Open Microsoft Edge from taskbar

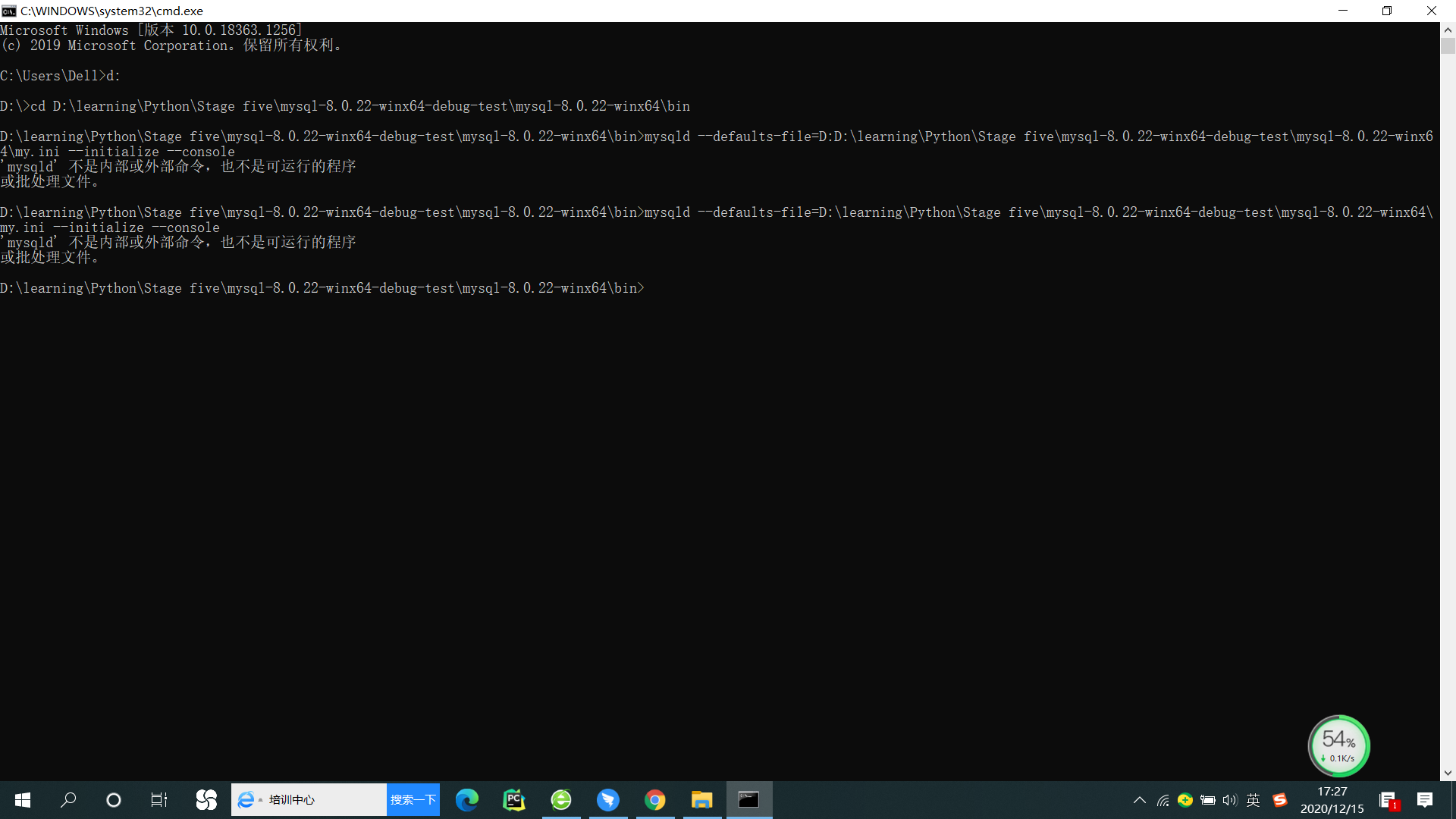467,800
